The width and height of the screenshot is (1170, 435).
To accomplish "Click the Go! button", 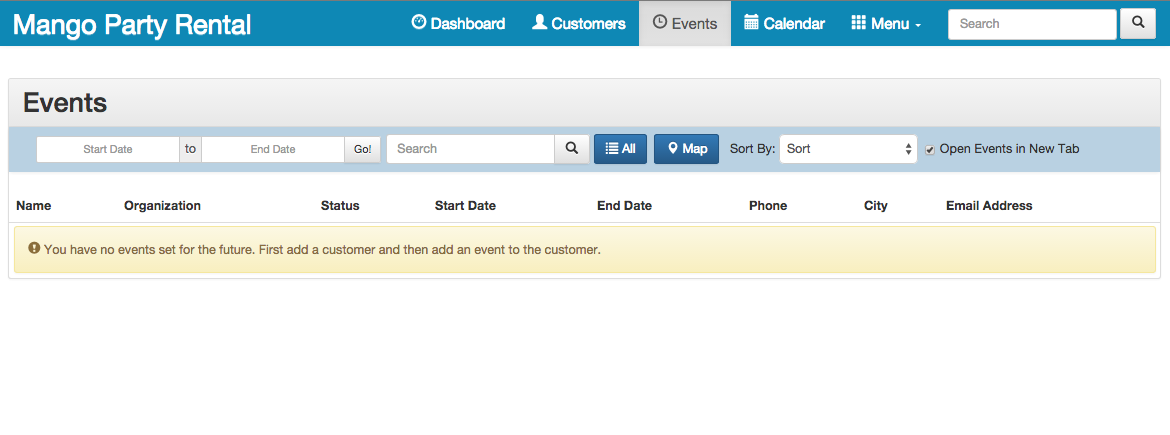I will click(x=363, y=149).
